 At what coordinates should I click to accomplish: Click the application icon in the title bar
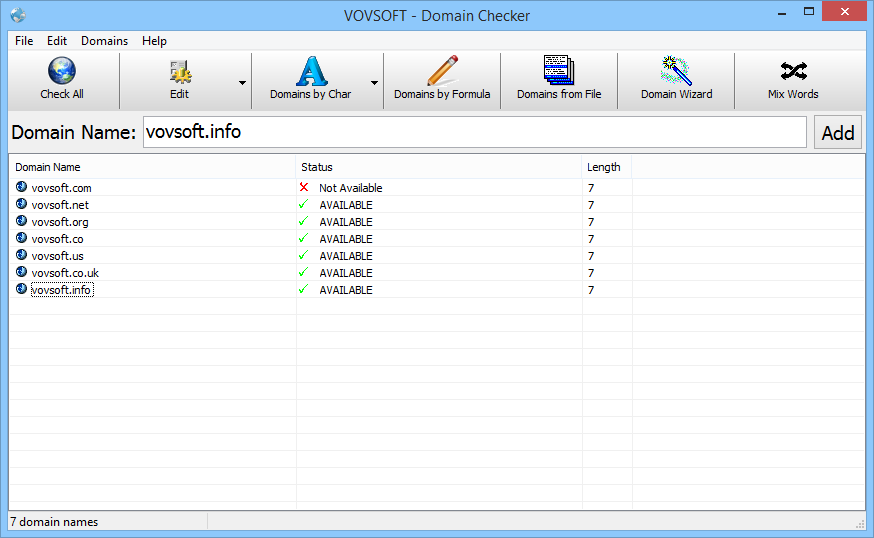pyautogui.click(x=18, y=15)
